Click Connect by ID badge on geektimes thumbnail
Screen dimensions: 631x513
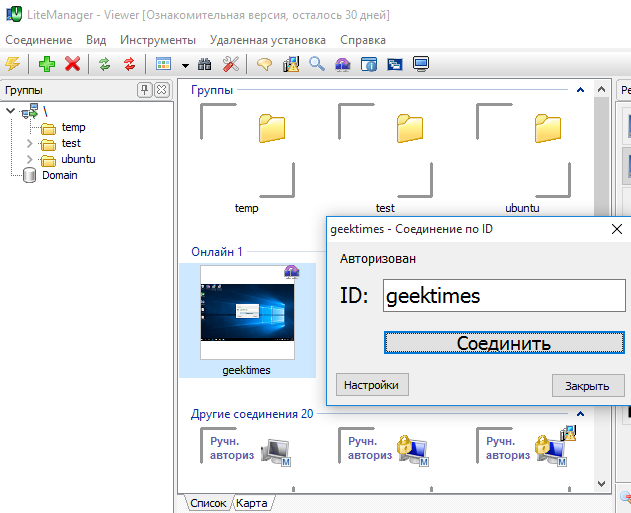point(291,272)
